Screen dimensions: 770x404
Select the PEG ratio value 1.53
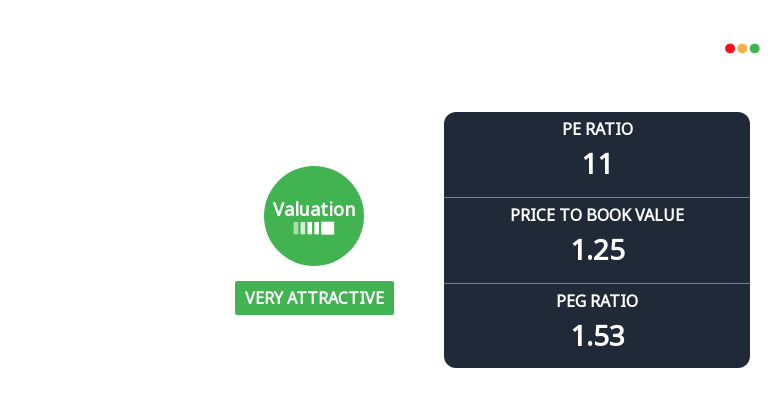[598, 335]
